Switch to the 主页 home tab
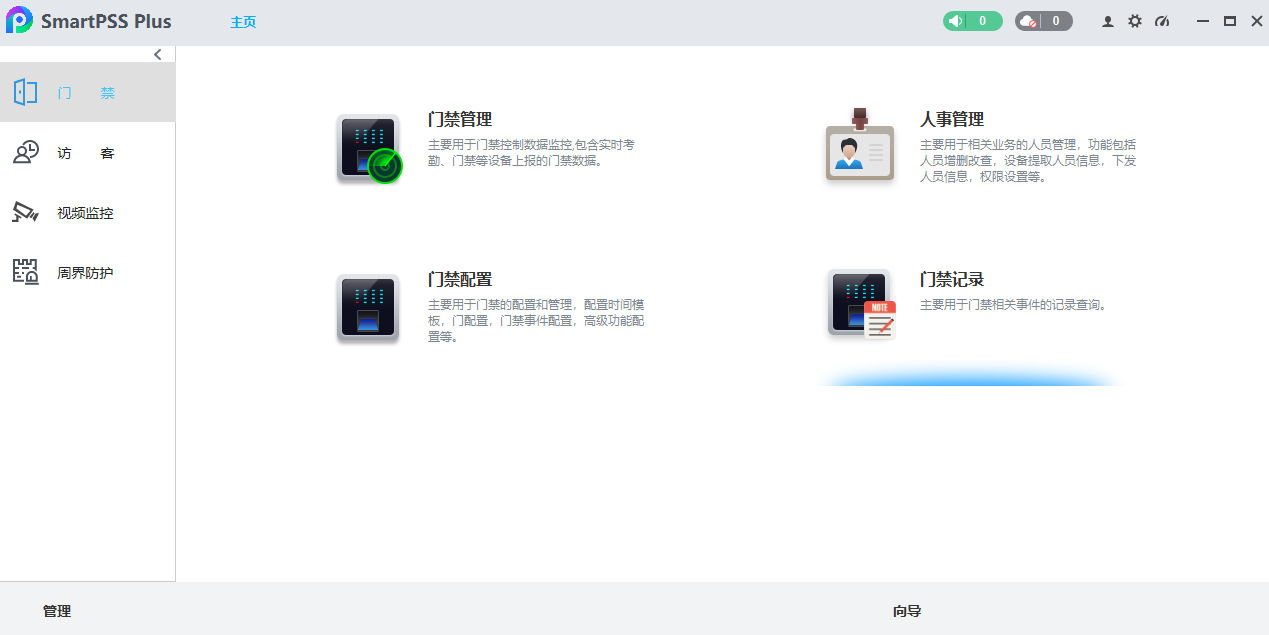The width and height of the screenshot is (1269, 635). tap(242, 20)
